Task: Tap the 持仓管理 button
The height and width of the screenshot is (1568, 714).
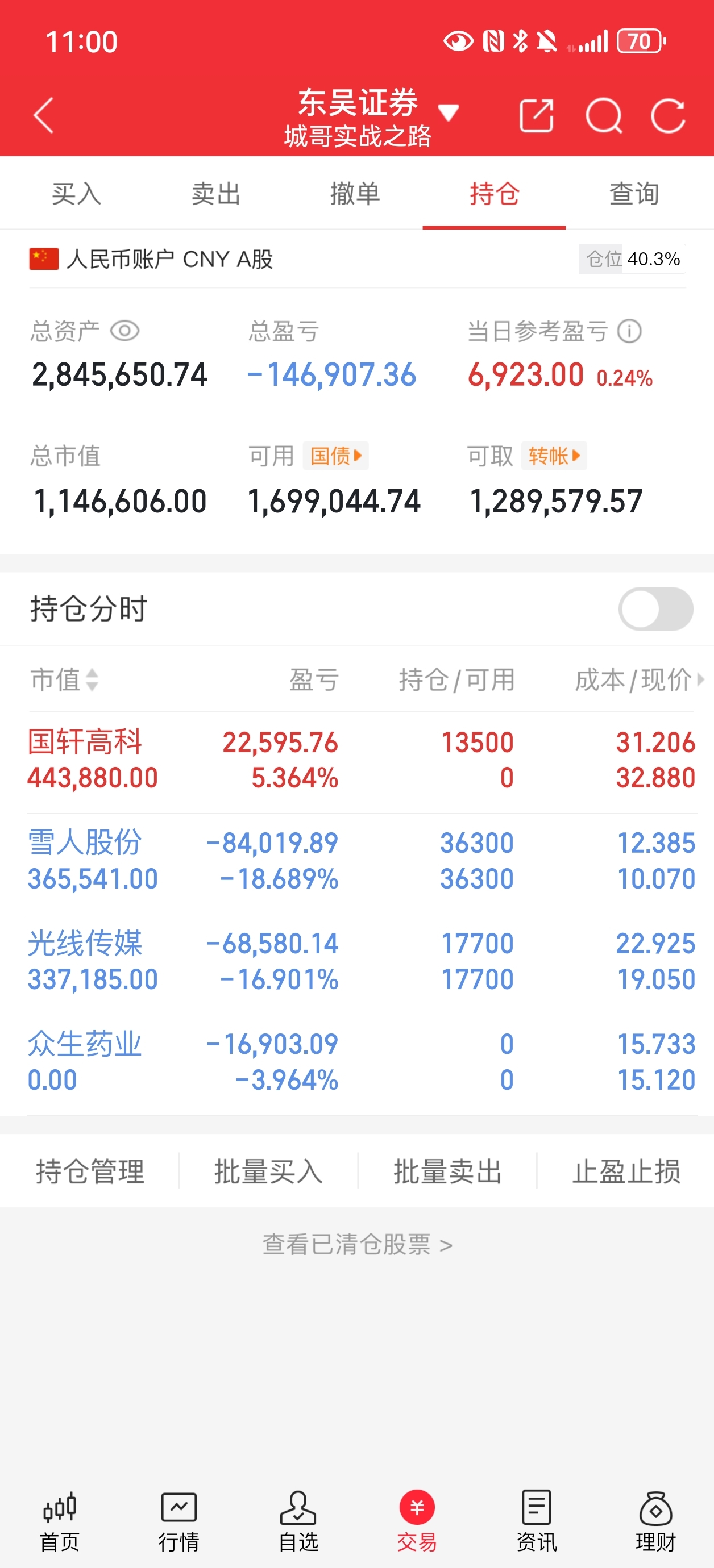Action: [x=90, y=1170]
